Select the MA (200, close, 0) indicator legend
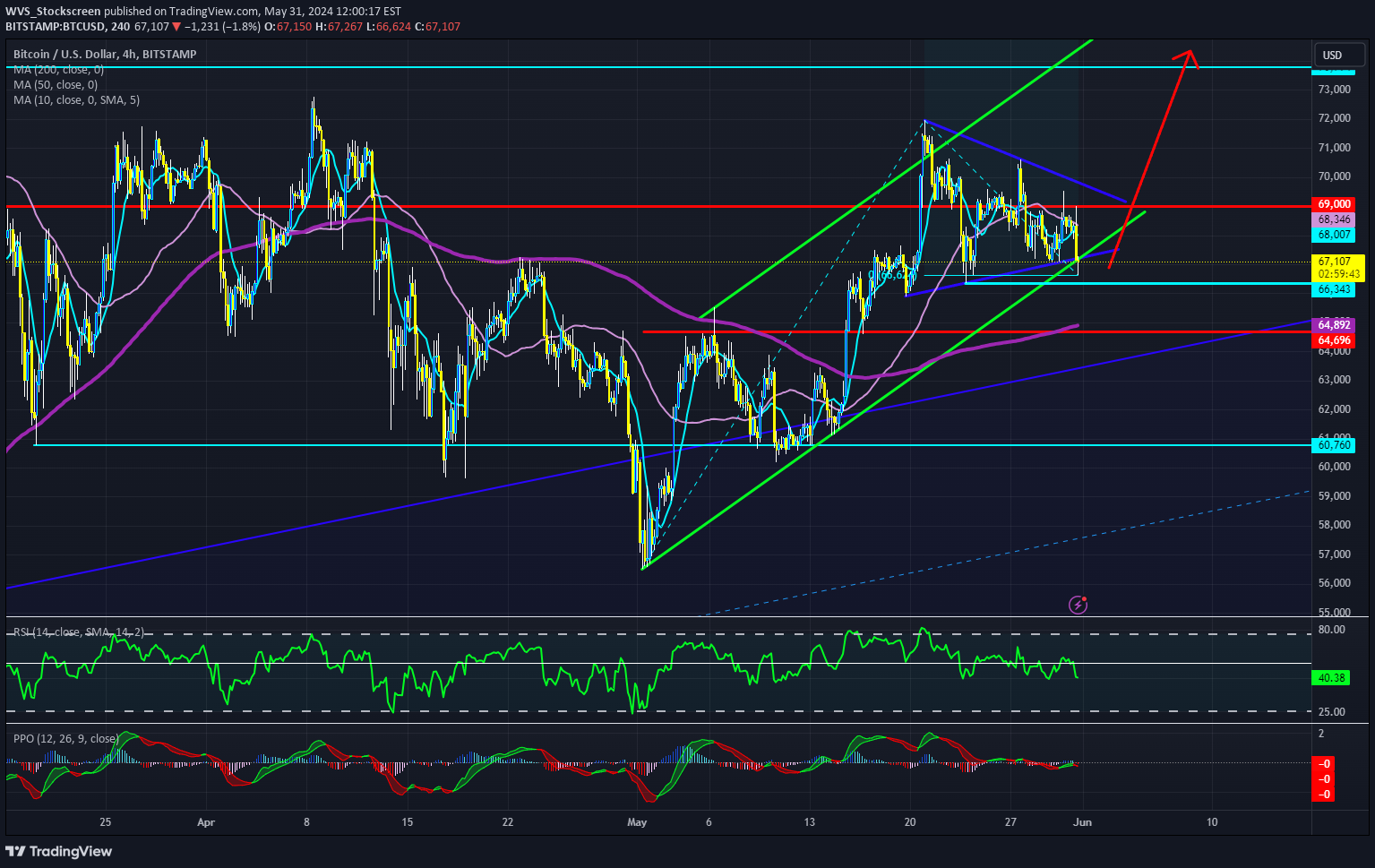Image resolution: width=1375 pixels, height=868 pixels. point(58,70)
